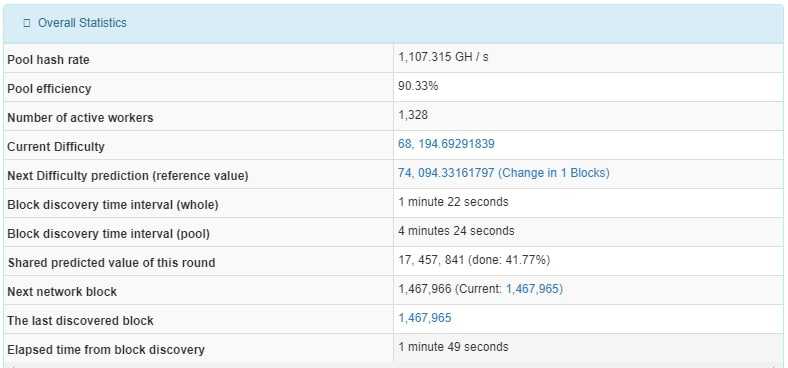Select the Pool hash rate label
The width and height of the screenshot is (788, 368).
48,60
